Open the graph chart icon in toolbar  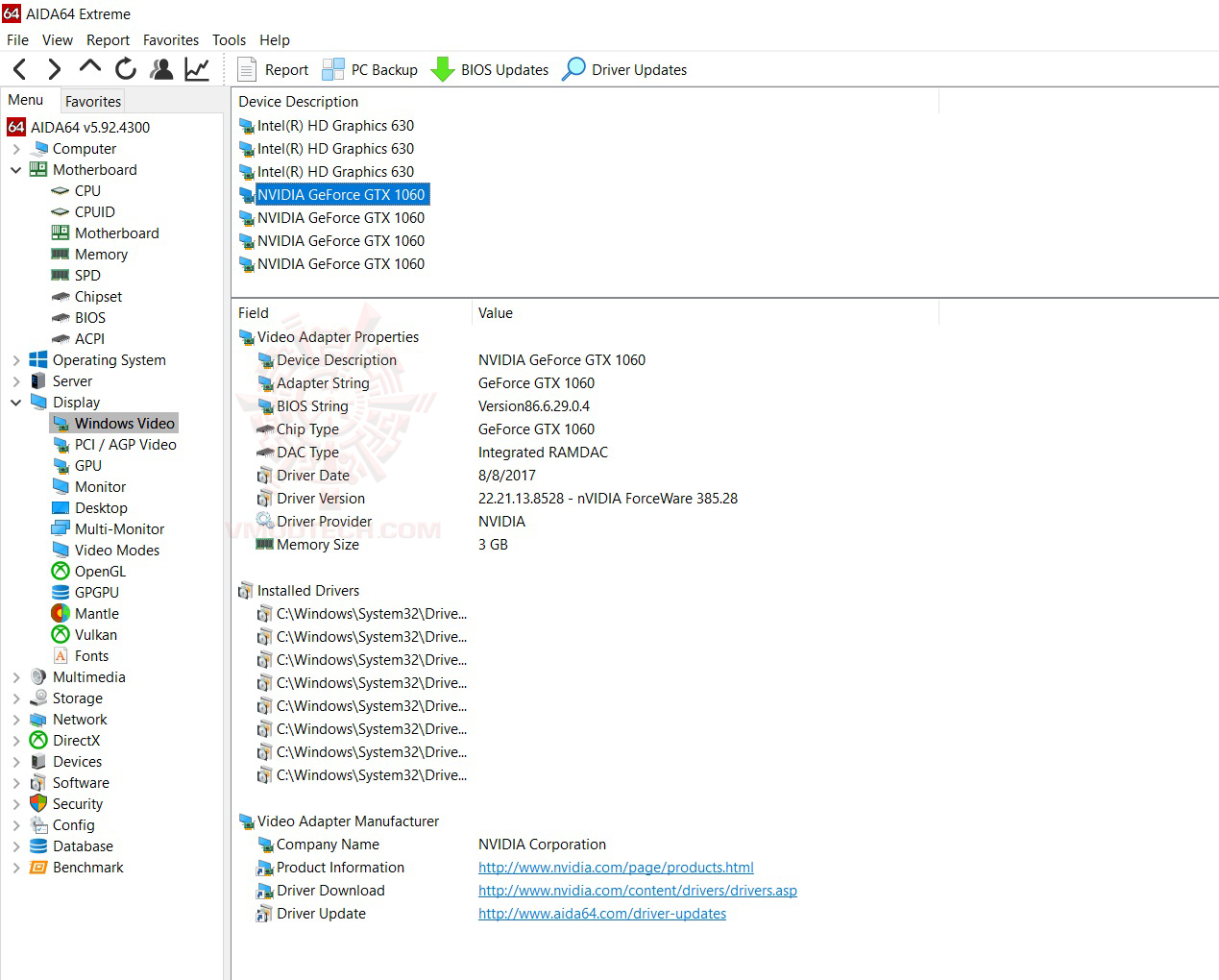point(197,69)
